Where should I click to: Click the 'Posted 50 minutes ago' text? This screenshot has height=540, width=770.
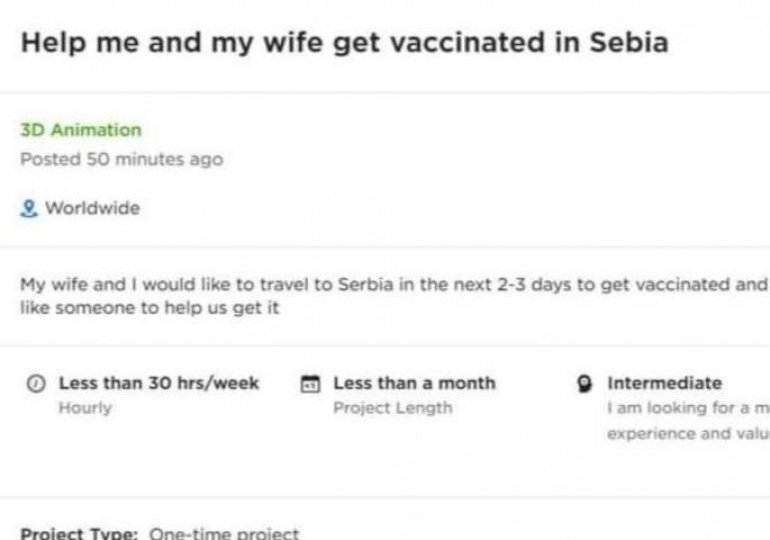pos(122,159)
